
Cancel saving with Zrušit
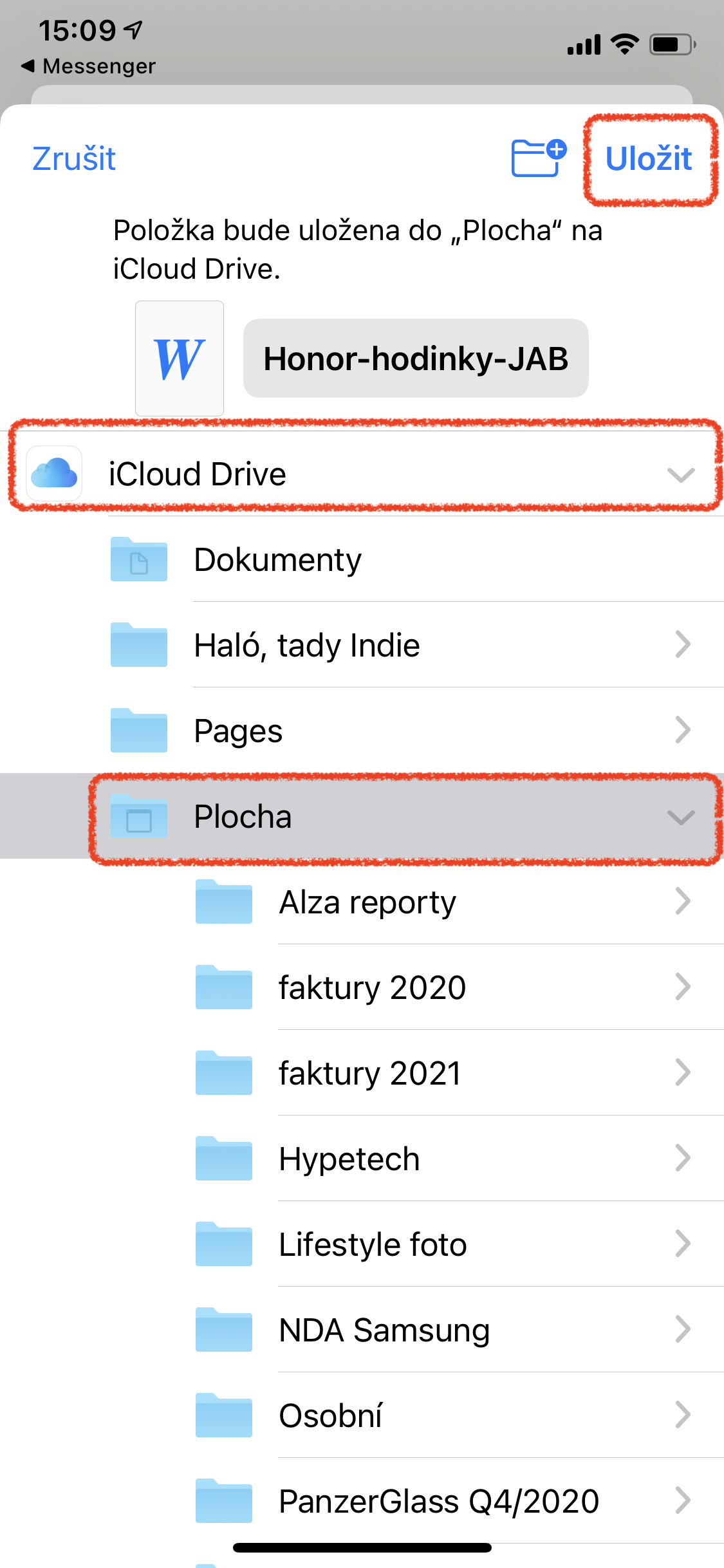[x=74, y=159]
